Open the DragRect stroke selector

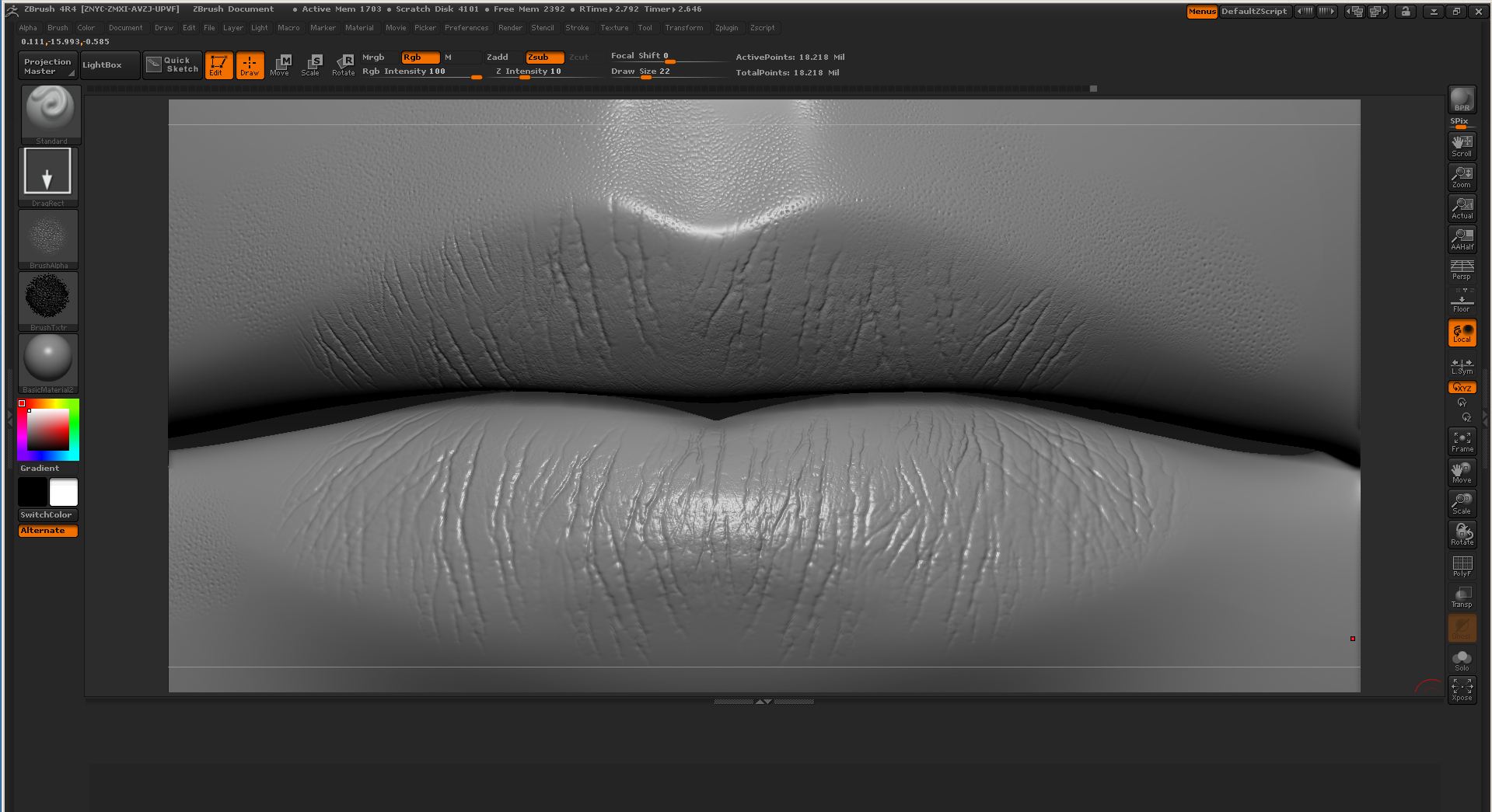pyautogui.click(x=47, y=176)
